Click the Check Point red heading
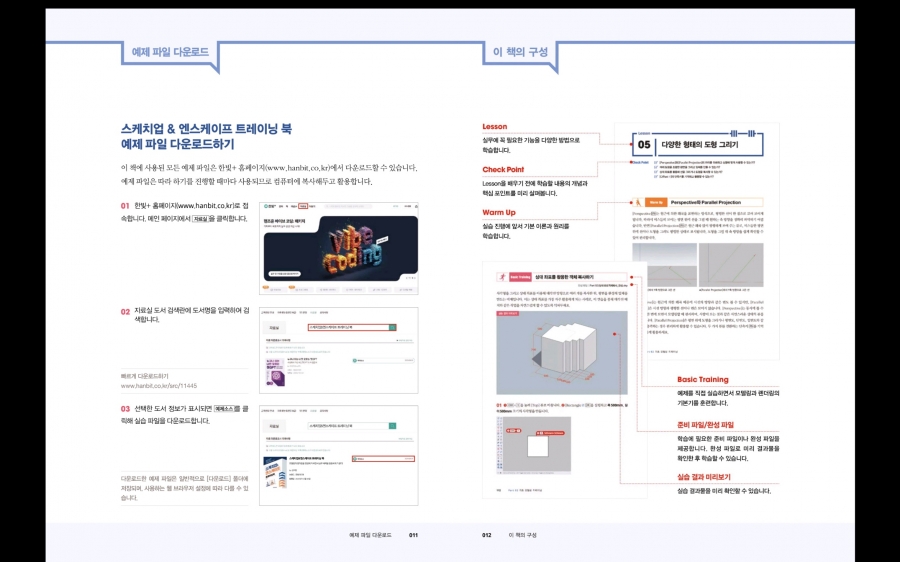Image resolution: width=900 pixels, height=562 pixels. [503, 170]
